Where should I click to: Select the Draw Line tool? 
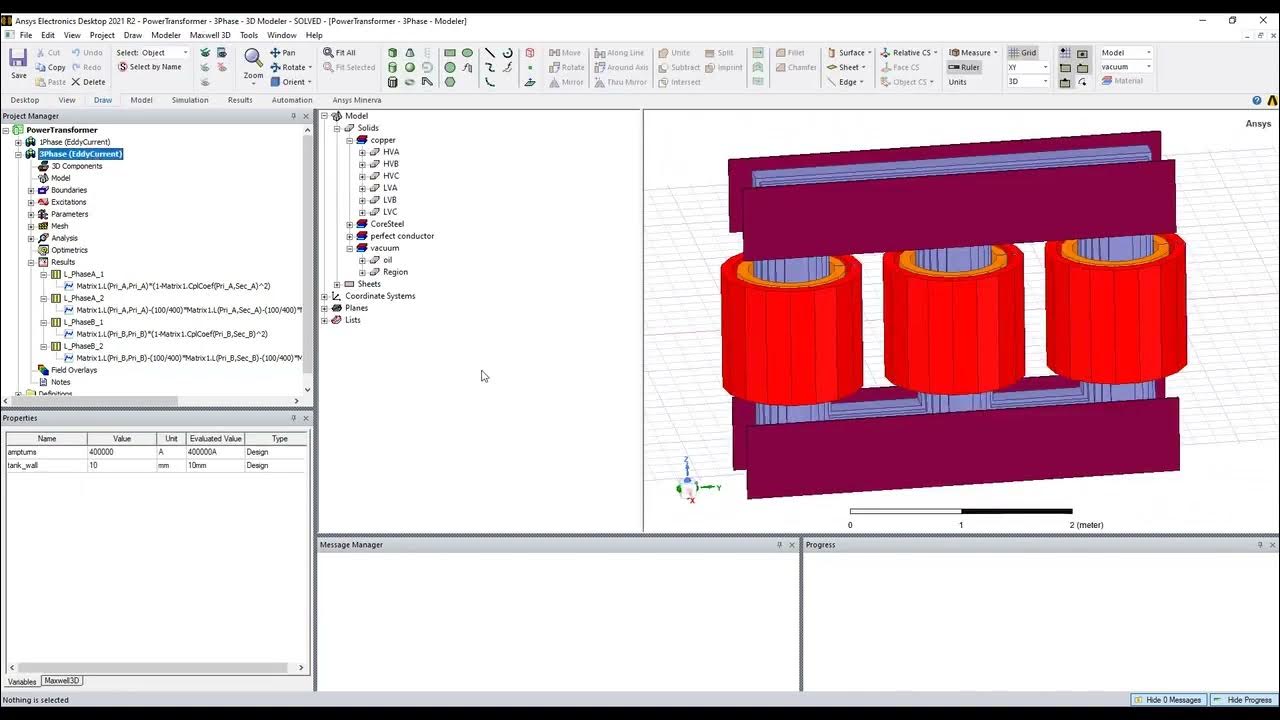pyautogui.click(x=489, y=53)
